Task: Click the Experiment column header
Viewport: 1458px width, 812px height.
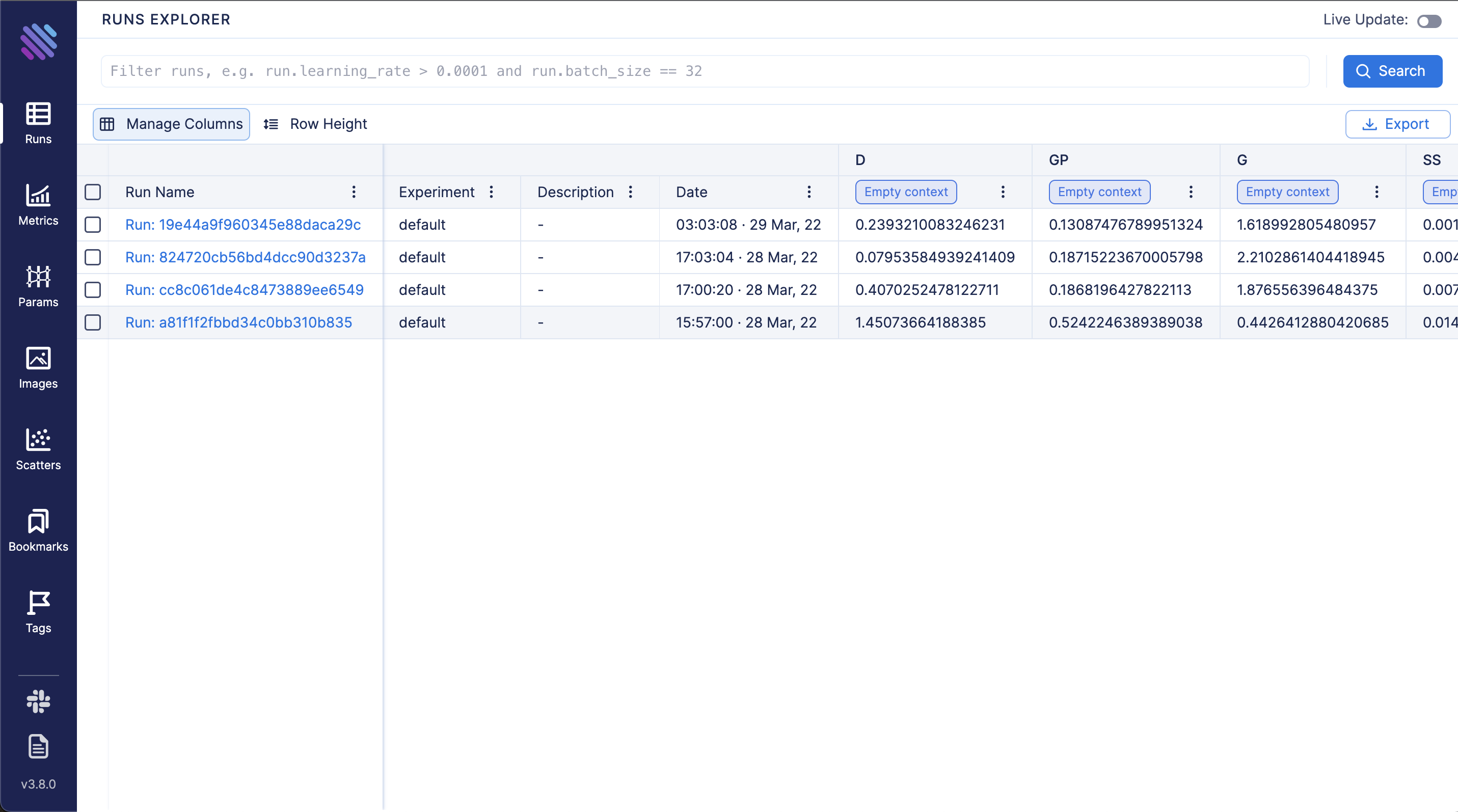Action: pyautogui.click(x=437, y=192)
